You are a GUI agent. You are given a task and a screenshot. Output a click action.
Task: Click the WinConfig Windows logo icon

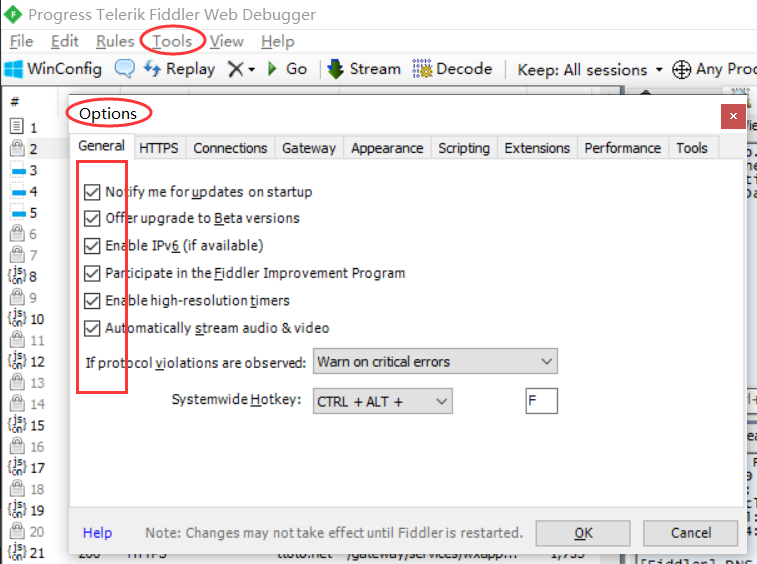pyautogui.click(x=13, y=69)
